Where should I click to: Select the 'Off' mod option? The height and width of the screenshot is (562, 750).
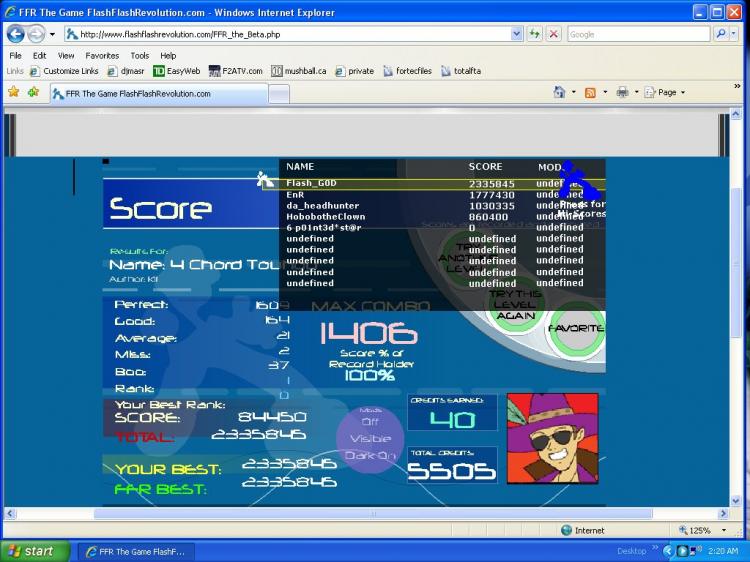(x=370, y=423)
